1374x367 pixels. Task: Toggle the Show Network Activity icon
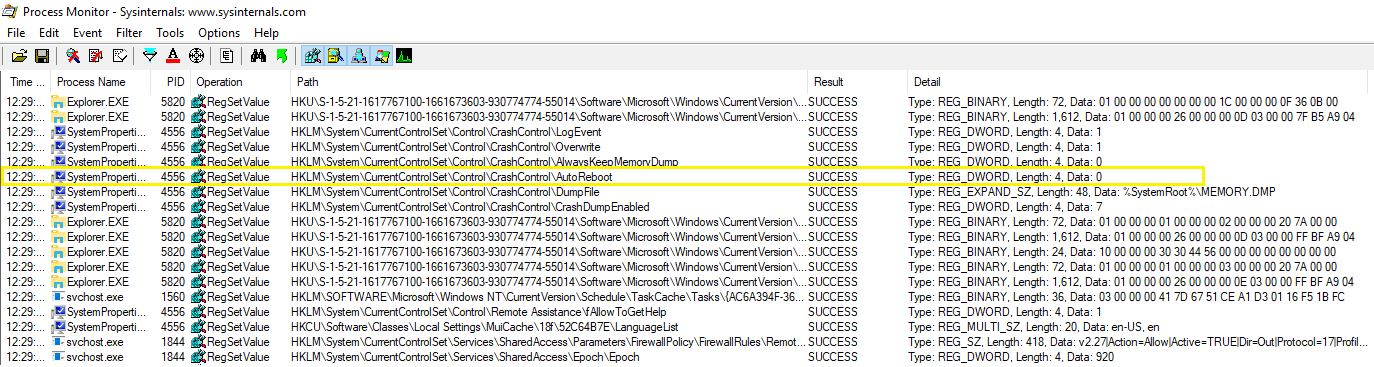click(358, 55)
